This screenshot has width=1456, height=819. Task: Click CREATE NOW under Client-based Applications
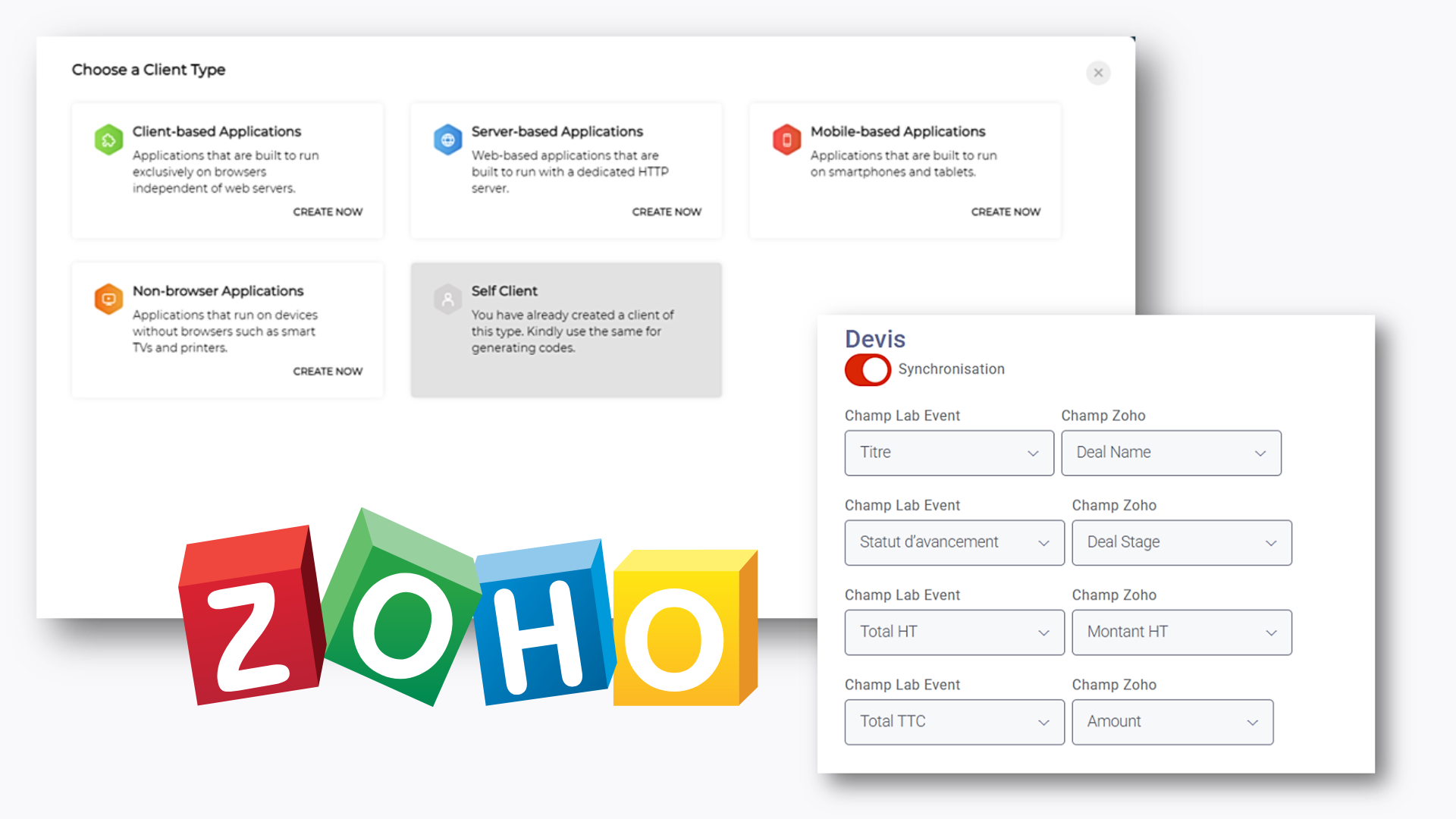coord(328,212)
